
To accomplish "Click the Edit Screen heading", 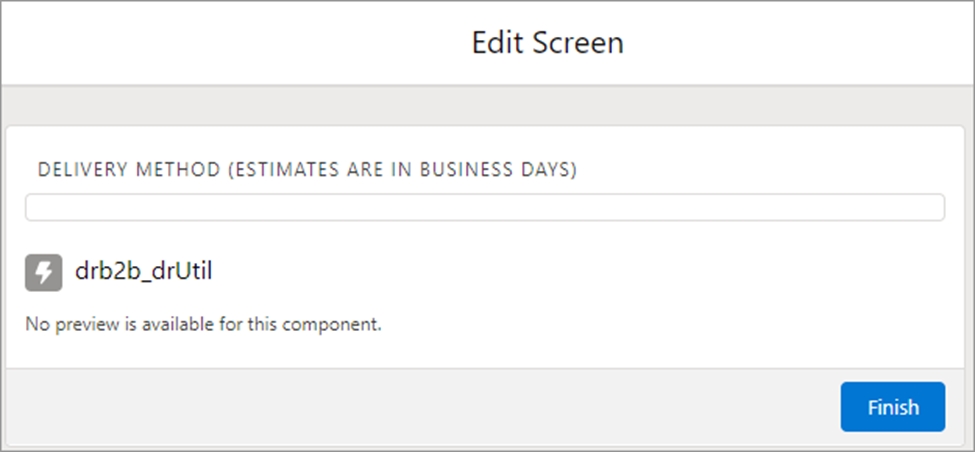I will coord(547,43).
